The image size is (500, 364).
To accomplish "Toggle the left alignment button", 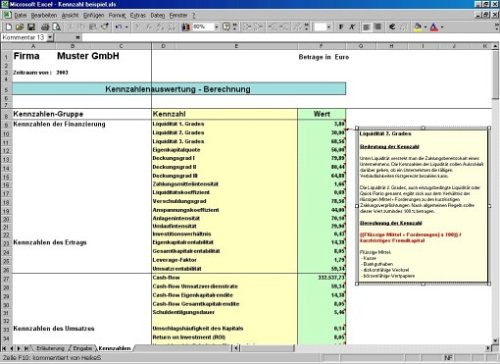I will pos(366,27).
